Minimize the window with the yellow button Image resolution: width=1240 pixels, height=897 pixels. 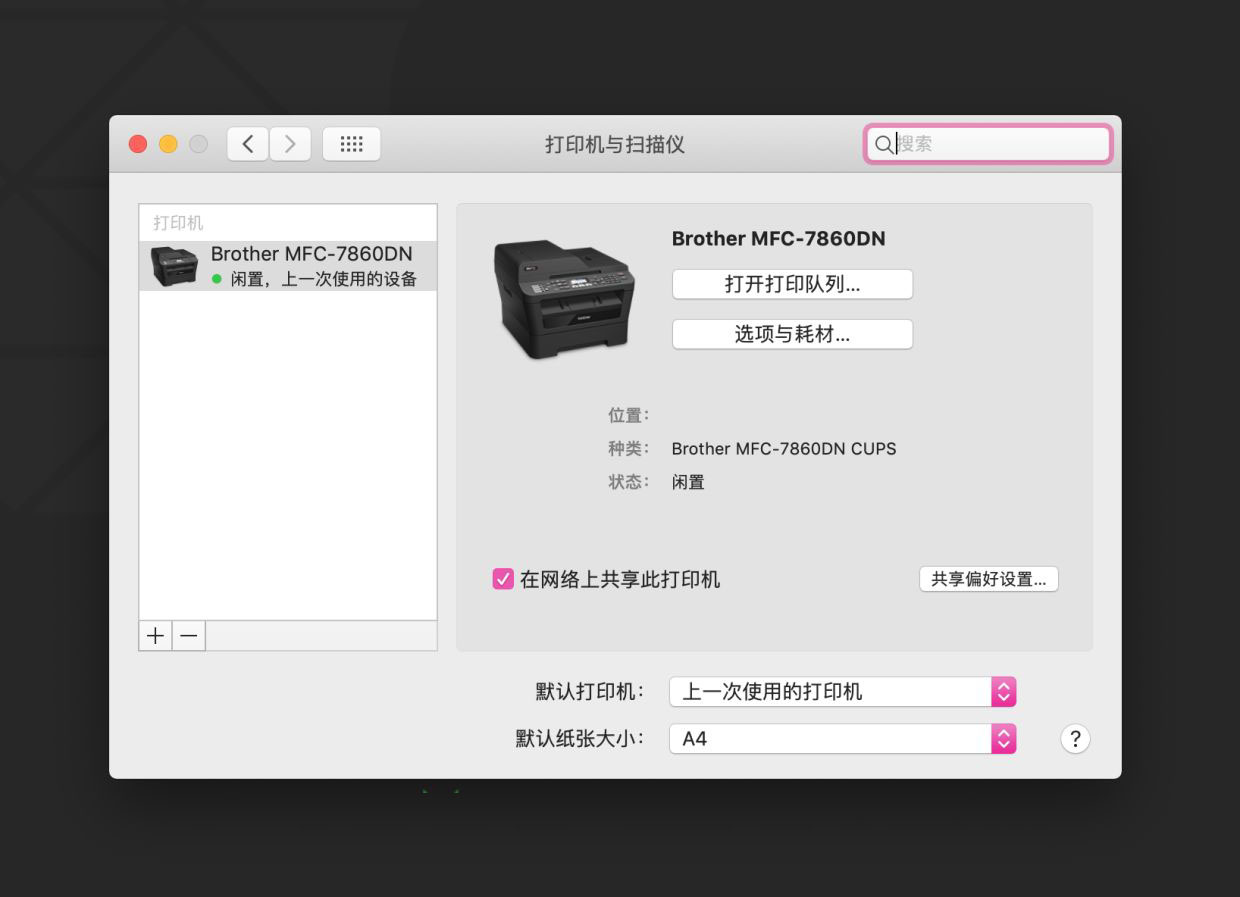[168, 144]
